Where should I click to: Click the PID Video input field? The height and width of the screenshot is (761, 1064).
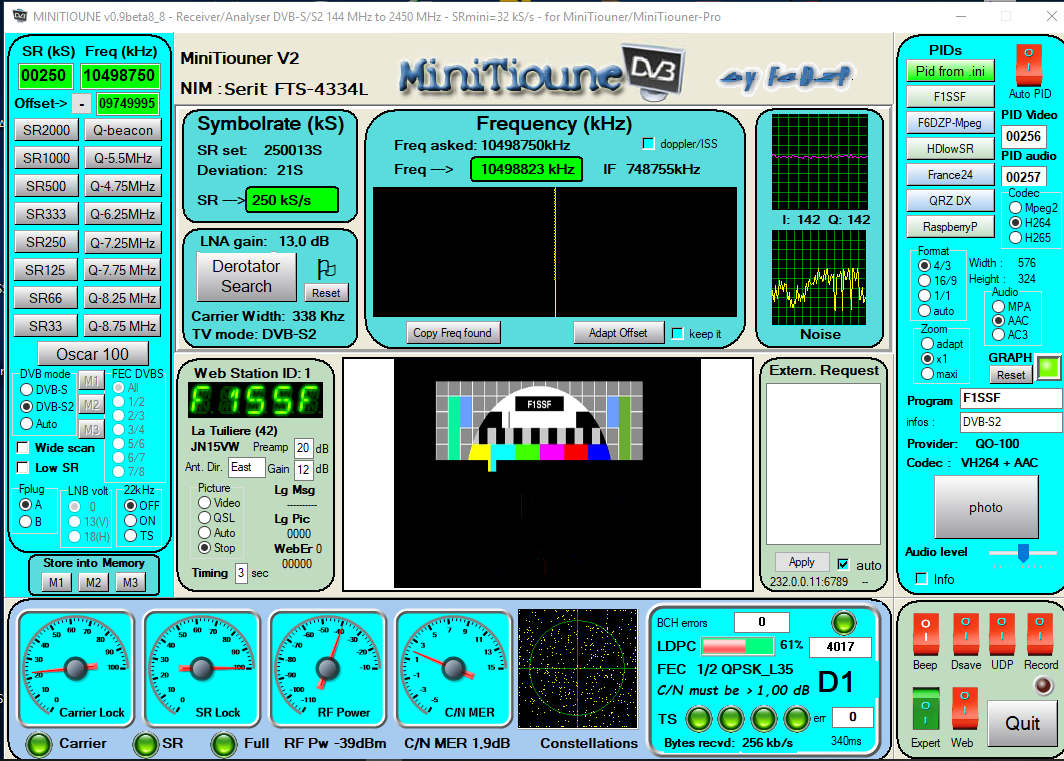click(1024, 136)
